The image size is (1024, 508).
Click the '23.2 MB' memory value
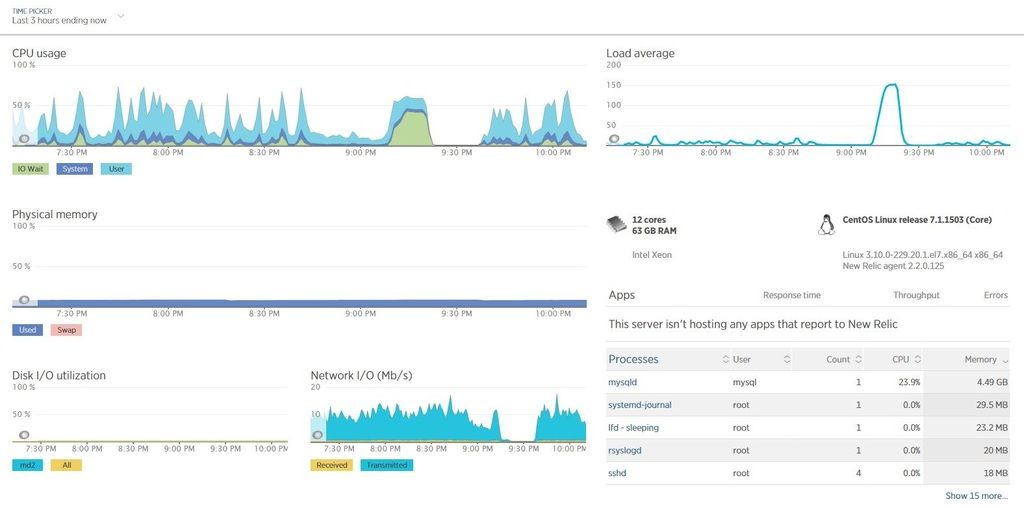point(991,428)
